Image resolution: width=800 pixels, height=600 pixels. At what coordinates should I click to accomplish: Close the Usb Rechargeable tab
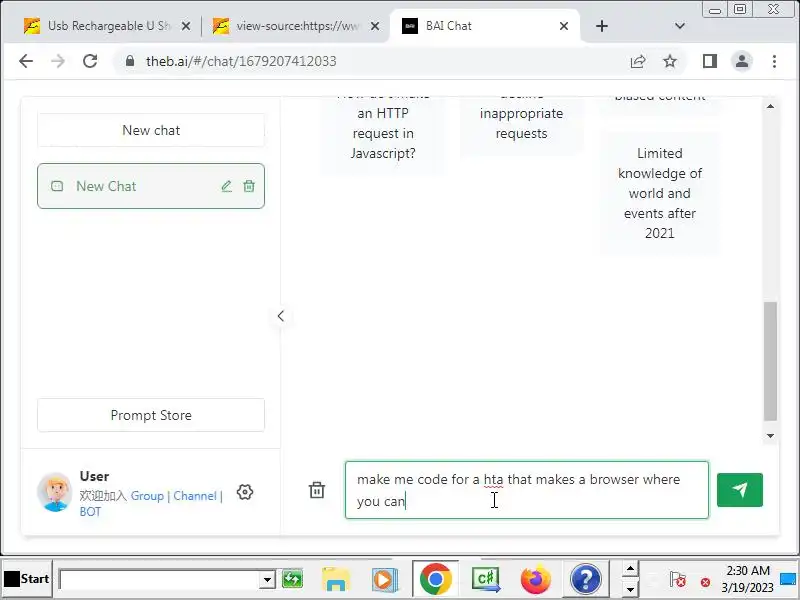(x=186, y=26)
